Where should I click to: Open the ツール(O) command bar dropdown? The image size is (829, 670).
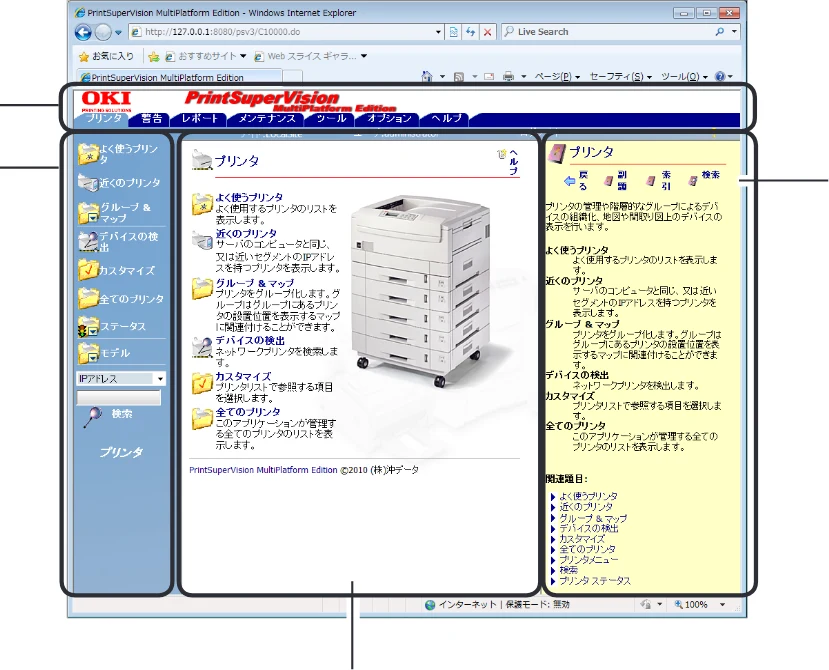click(x=684, y=77)
